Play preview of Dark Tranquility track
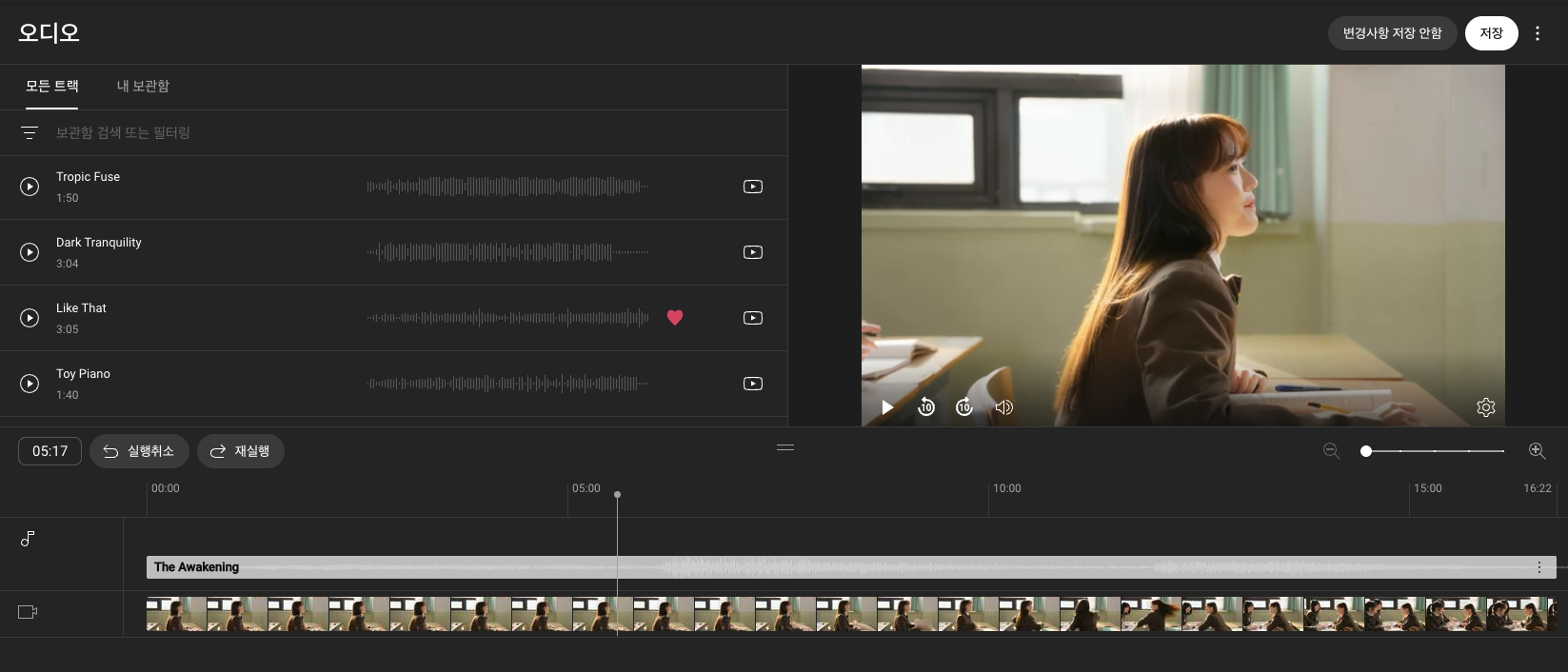 30,252
